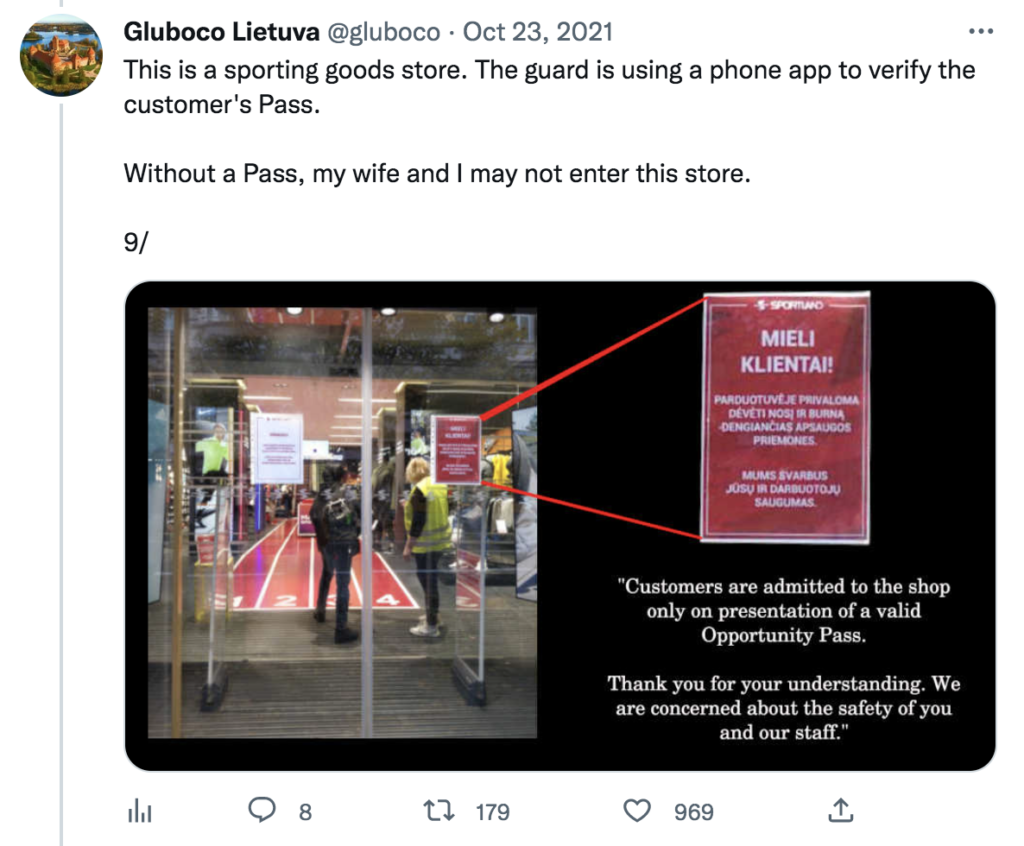Image resolution: width=1024 pixels, height=846 pixels.
Task: Click the 179 retweet count
Action: [x=492, y=812]
